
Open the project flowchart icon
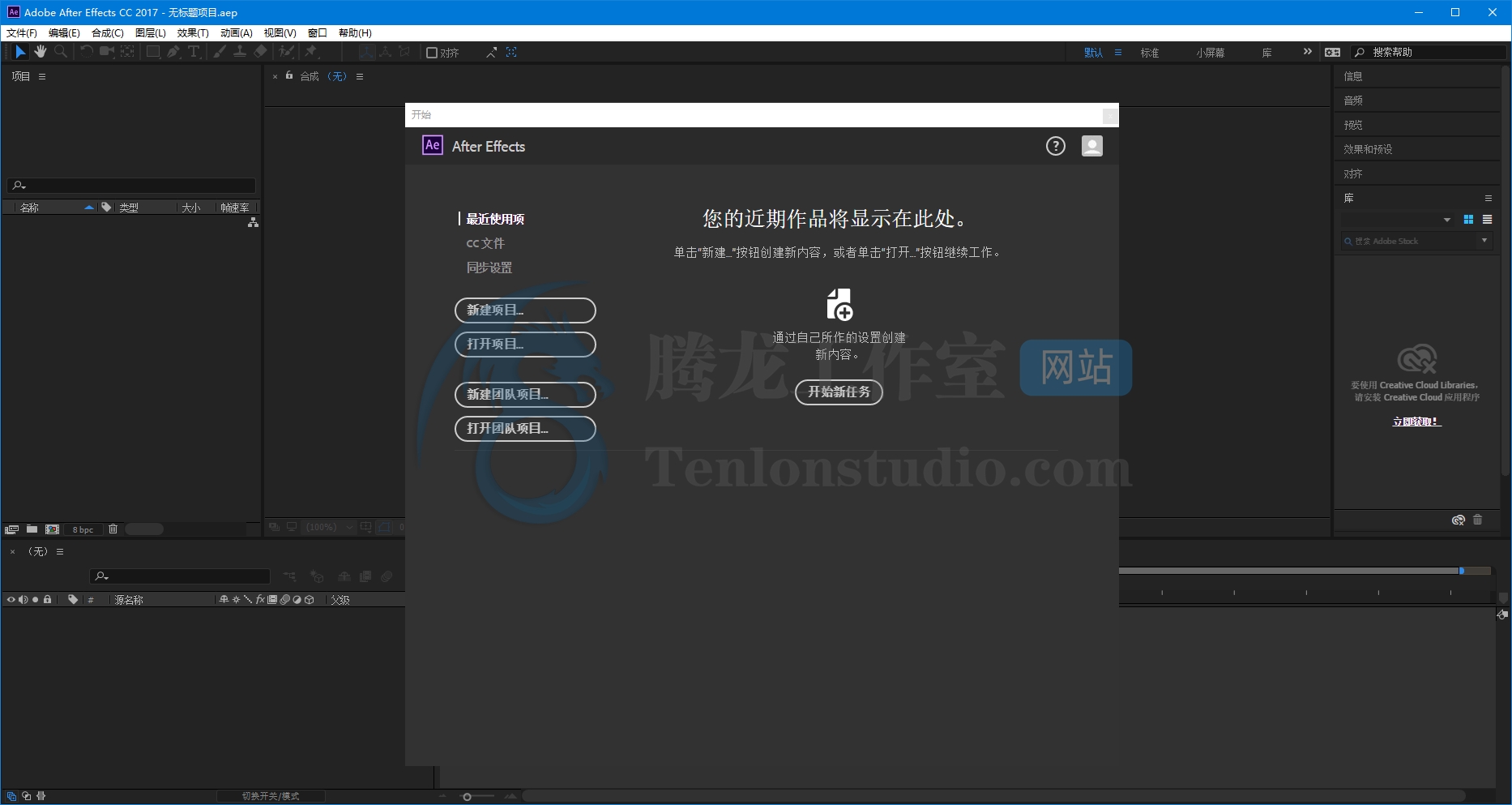point(253,222)
